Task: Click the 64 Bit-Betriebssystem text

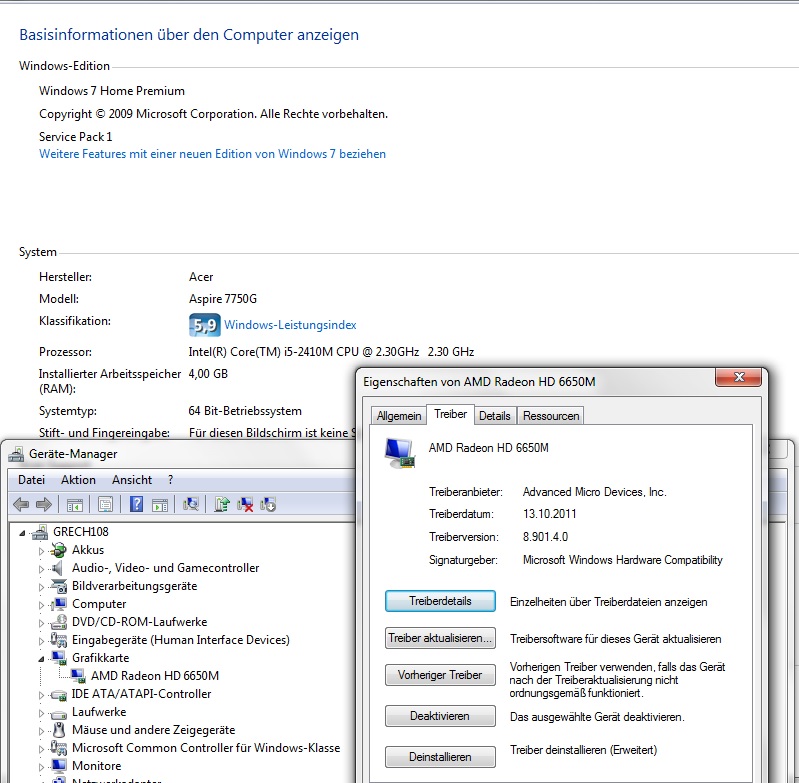Action: (x=245, y=411)
